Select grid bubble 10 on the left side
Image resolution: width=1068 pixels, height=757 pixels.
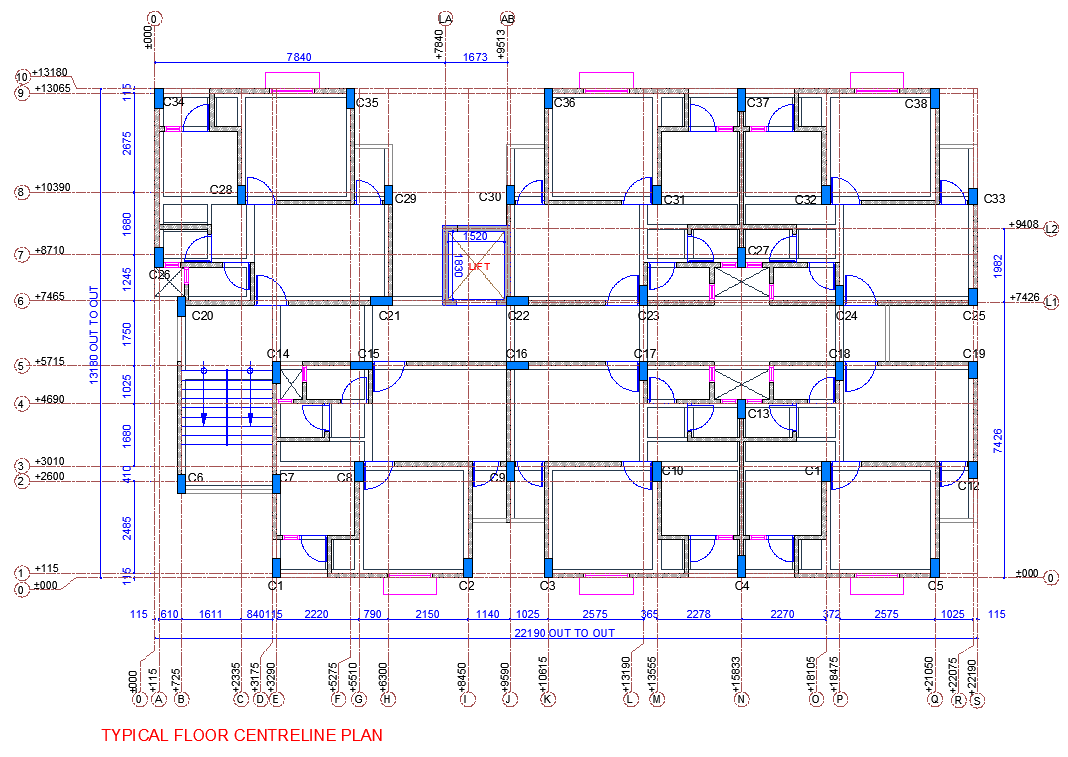22,76
